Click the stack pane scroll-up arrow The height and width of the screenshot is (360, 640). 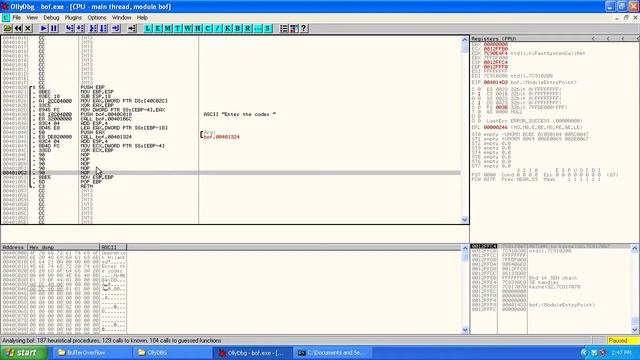pyautogui.click(x=635, y=248)
